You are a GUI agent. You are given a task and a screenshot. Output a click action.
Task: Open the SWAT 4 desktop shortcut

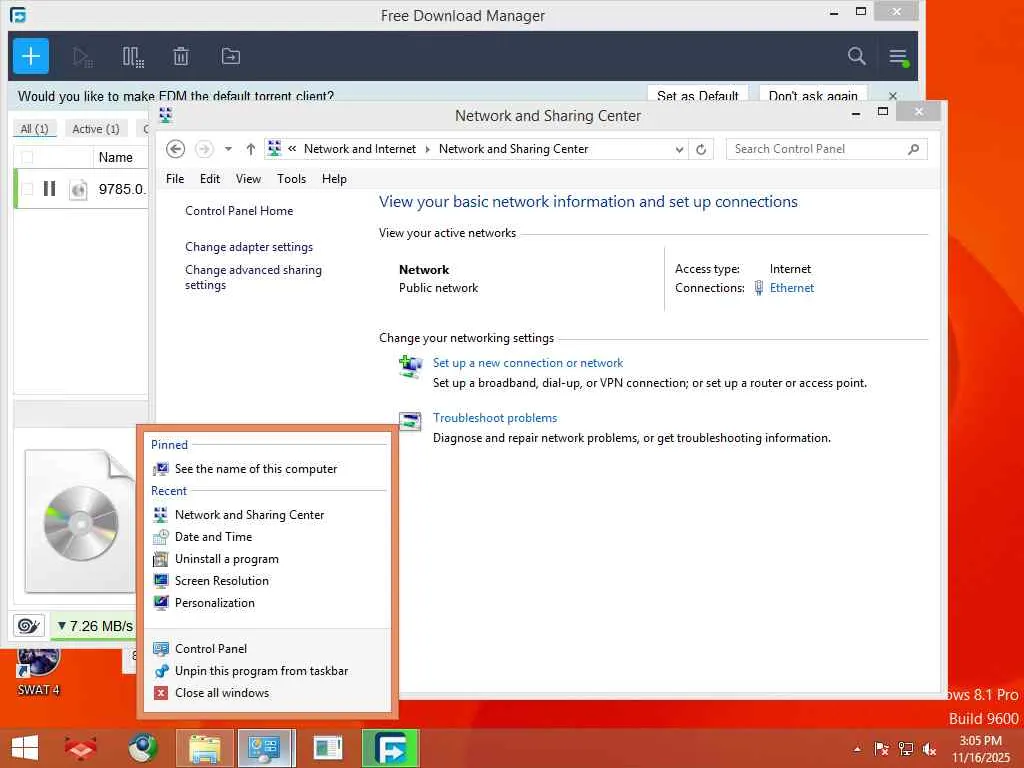39,671
